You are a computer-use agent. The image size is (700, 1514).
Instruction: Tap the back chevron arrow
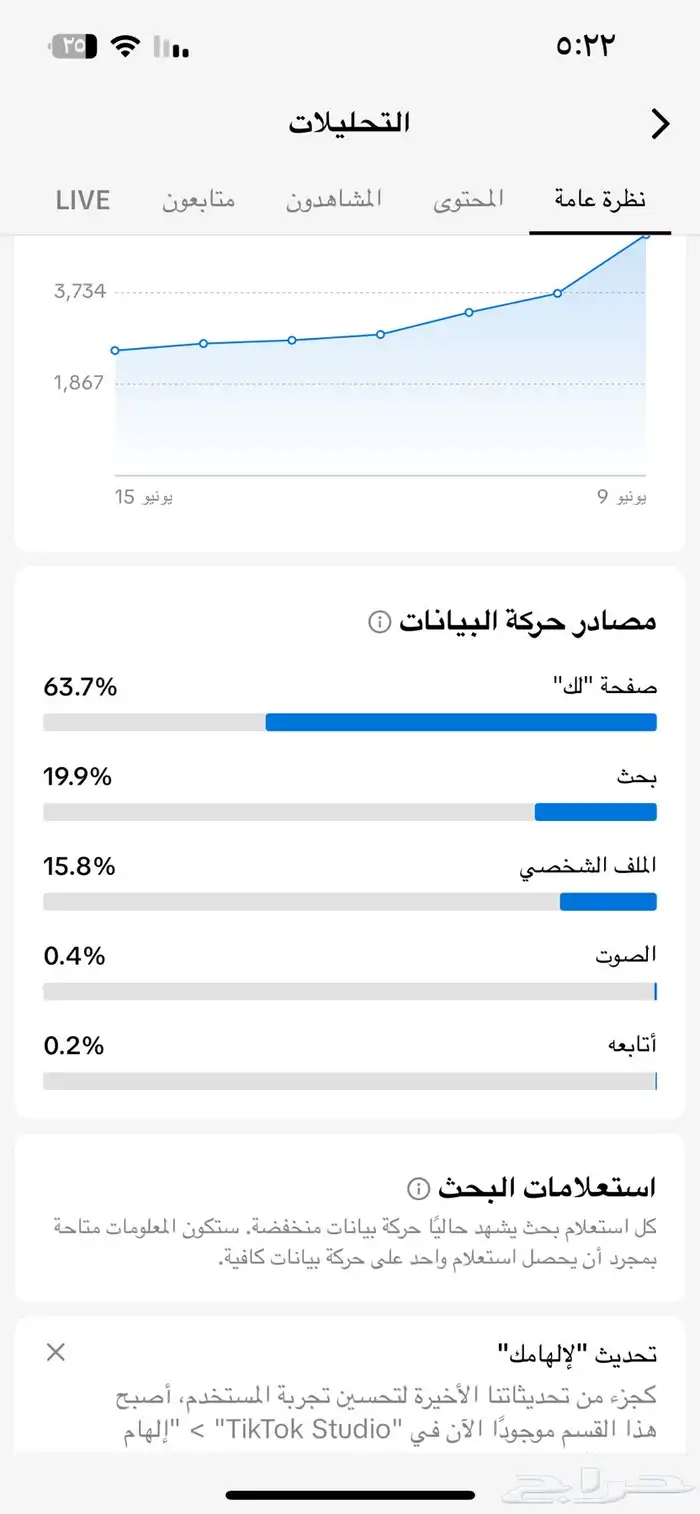[x=660, y=124]
